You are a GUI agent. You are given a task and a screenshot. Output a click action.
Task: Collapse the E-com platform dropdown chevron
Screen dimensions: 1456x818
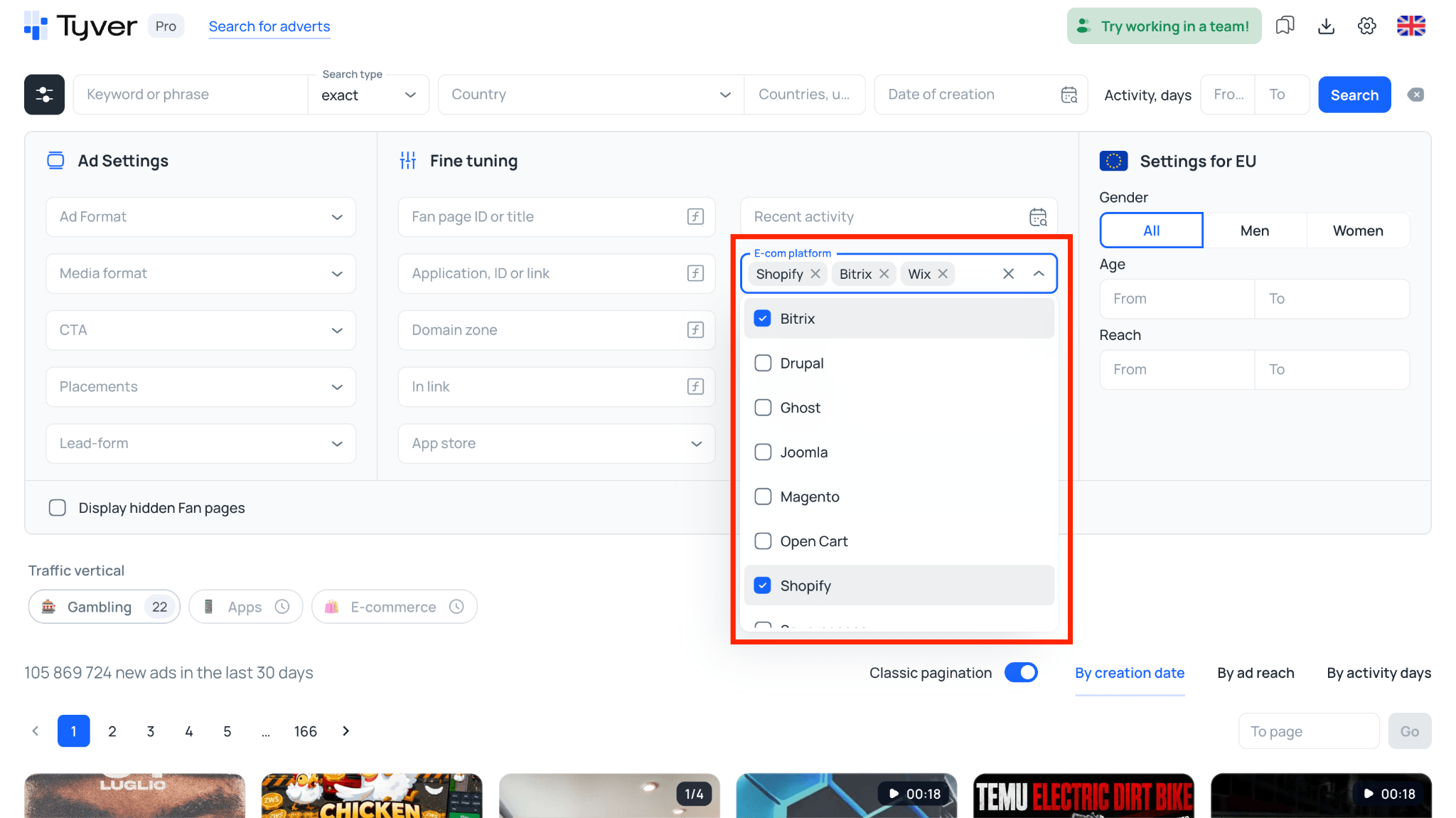click(x=1039, y=274)
